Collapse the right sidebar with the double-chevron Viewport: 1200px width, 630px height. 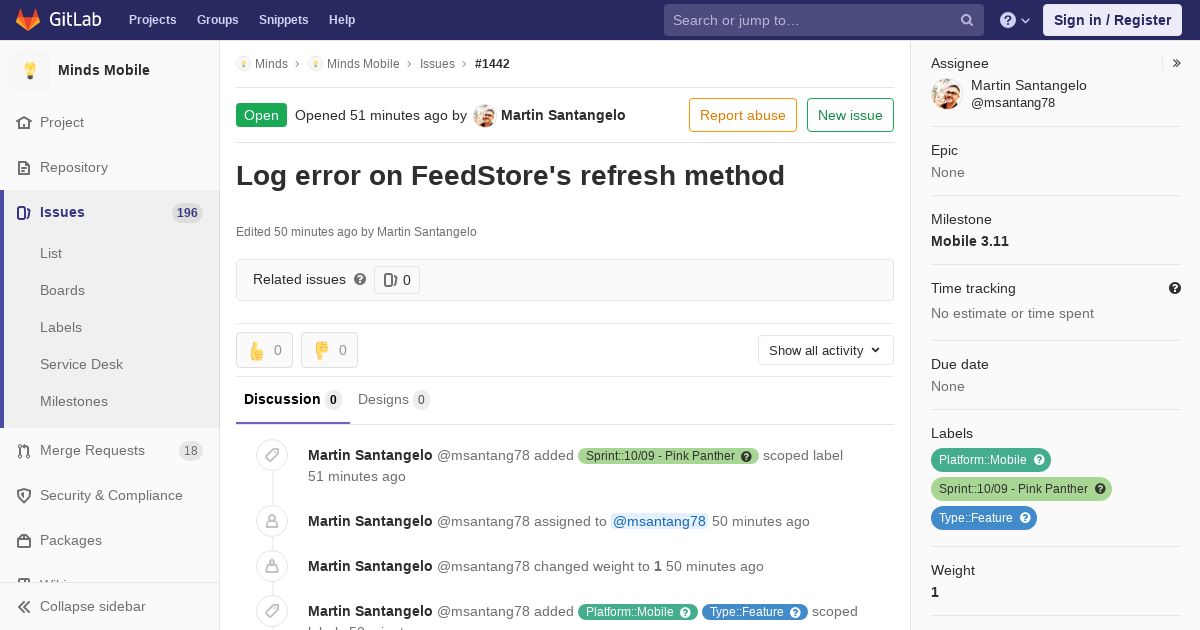pos(1177,63)
